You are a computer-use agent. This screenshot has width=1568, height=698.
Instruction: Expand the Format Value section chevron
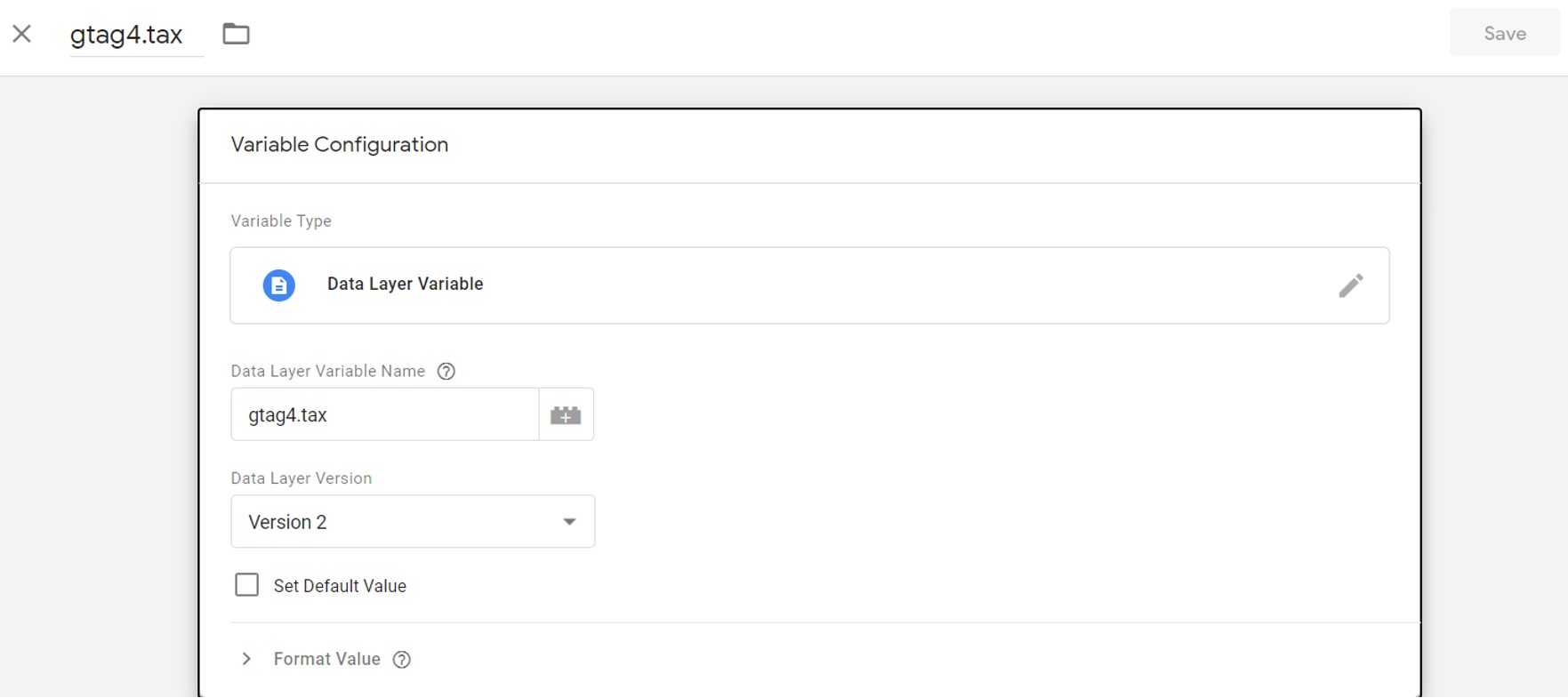click(x=246, y=659)
